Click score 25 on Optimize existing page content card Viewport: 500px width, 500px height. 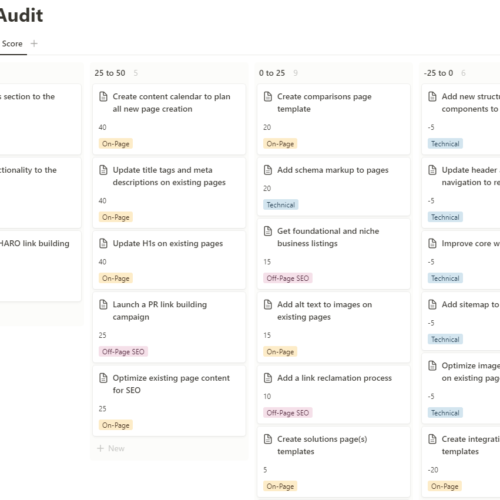103,409
